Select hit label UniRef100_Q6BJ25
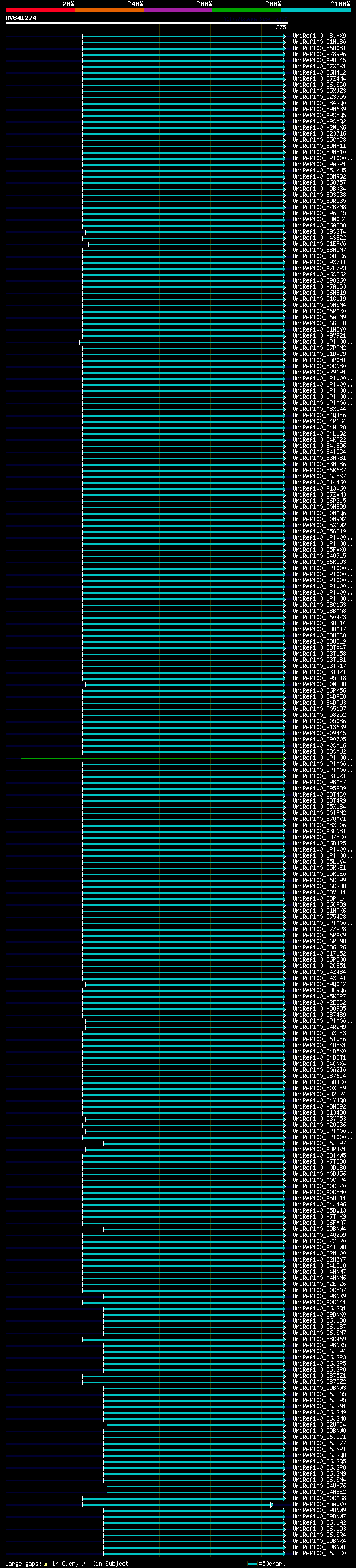Viewport: 356px width, 1568px height. pyautogui.click(x=319, y=844)
